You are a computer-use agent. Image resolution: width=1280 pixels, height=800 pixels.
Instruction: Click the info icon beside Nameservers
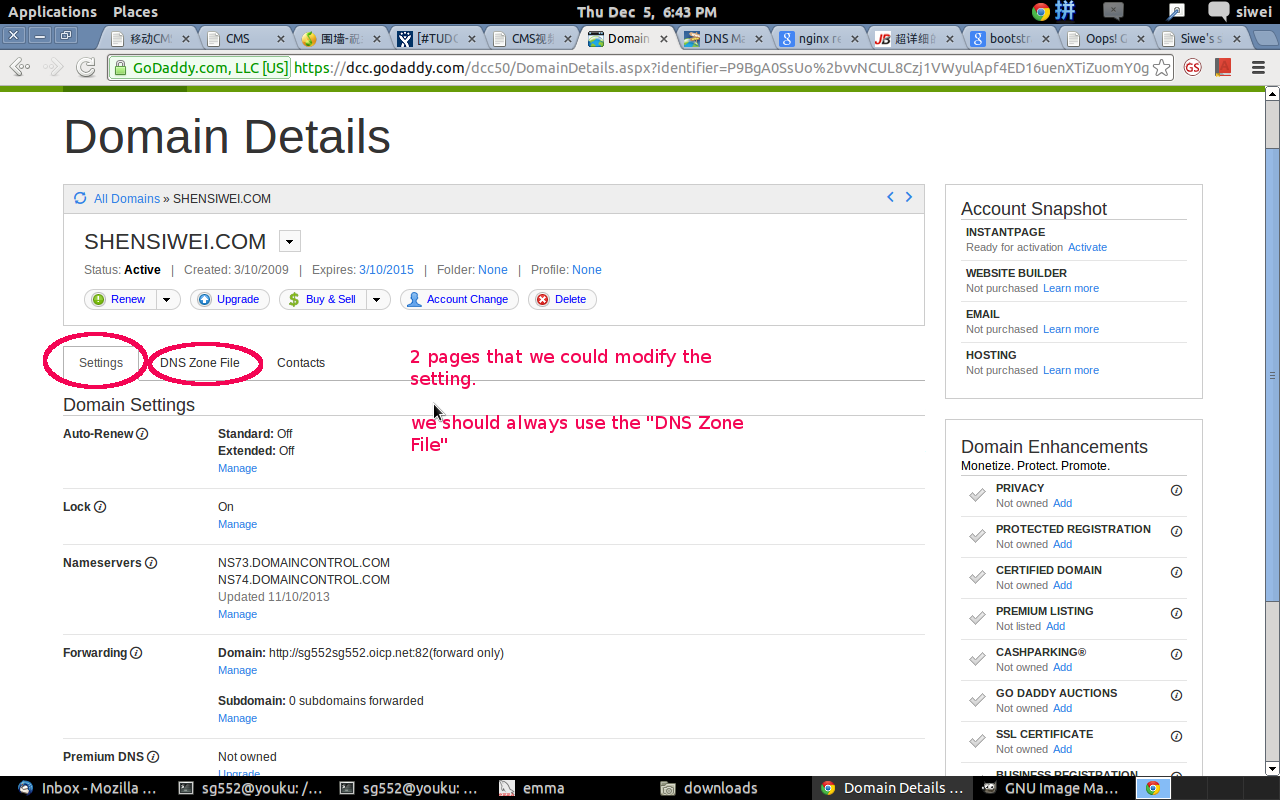click(x=151, y=562)
